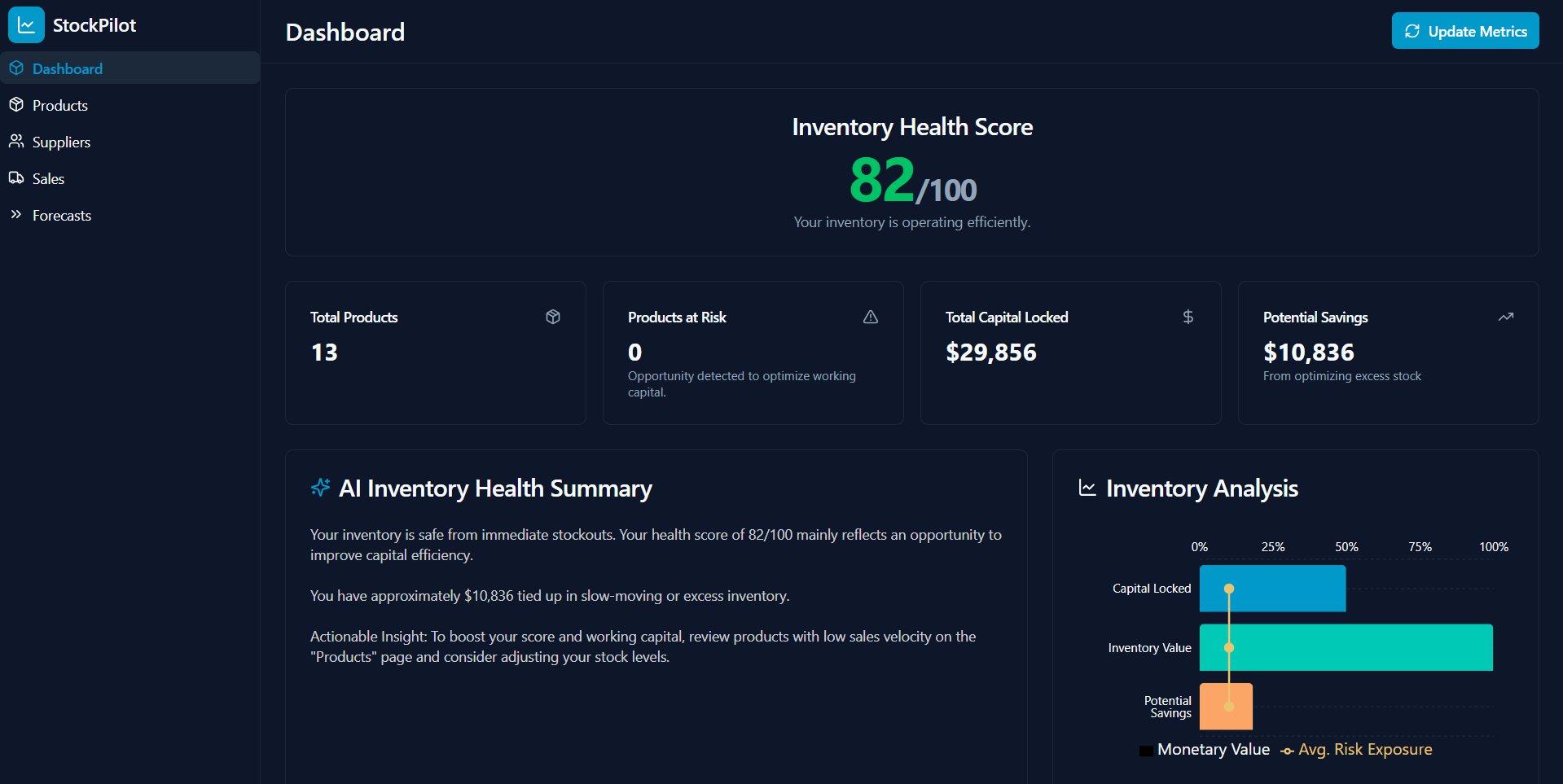1563x784 pixels.
Task: Open the Suppliers page
Action: coord(60,141)
